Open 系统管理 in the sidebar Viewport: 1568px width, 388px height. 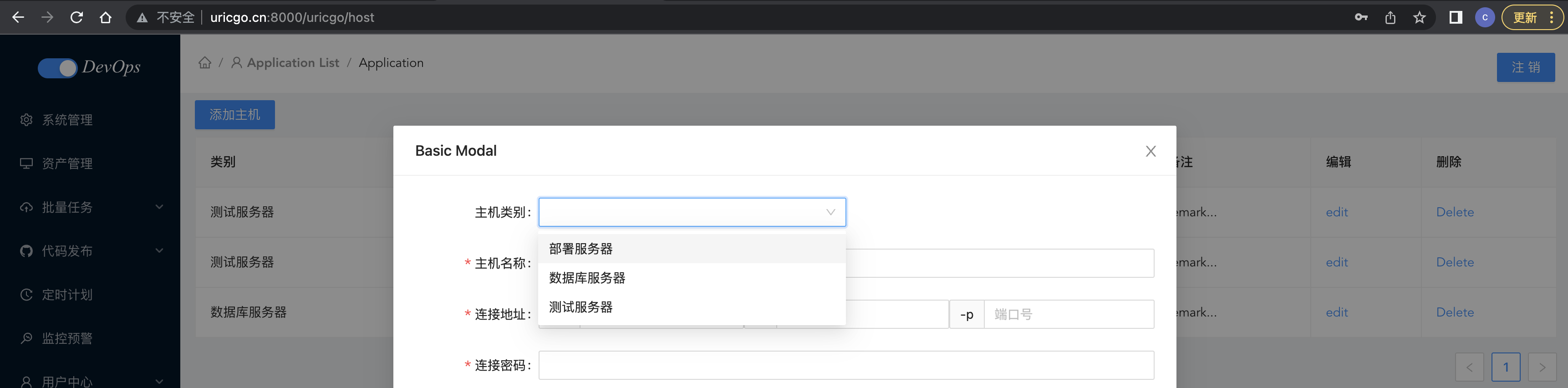[x=67, y=120]
